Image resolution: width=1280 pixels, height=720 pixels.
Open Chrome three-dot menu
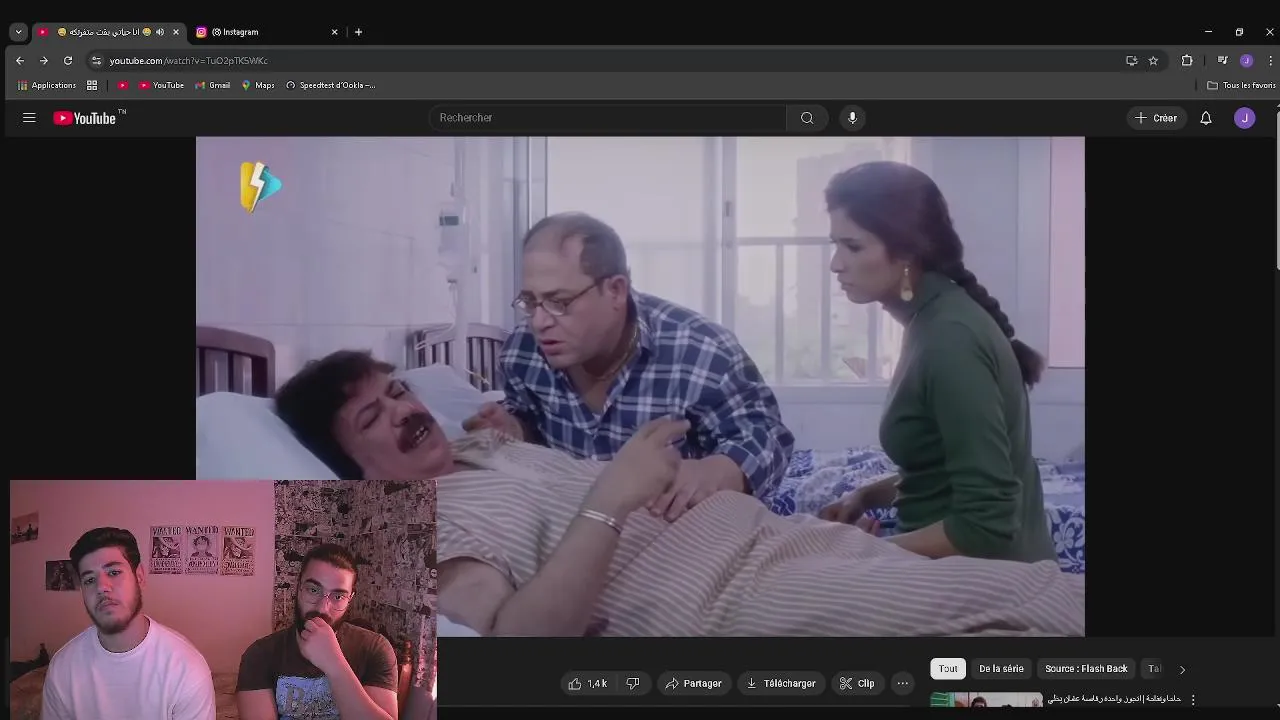[1270, 61]
